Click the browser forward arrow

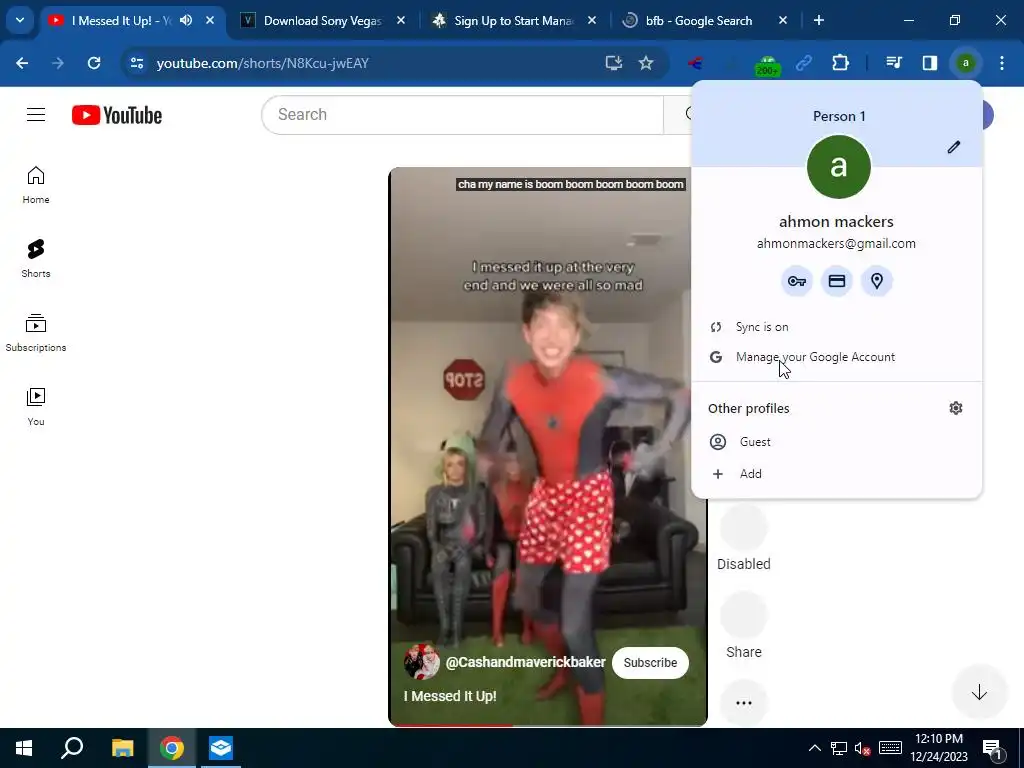pyautogui.click(x=58, y=63)
